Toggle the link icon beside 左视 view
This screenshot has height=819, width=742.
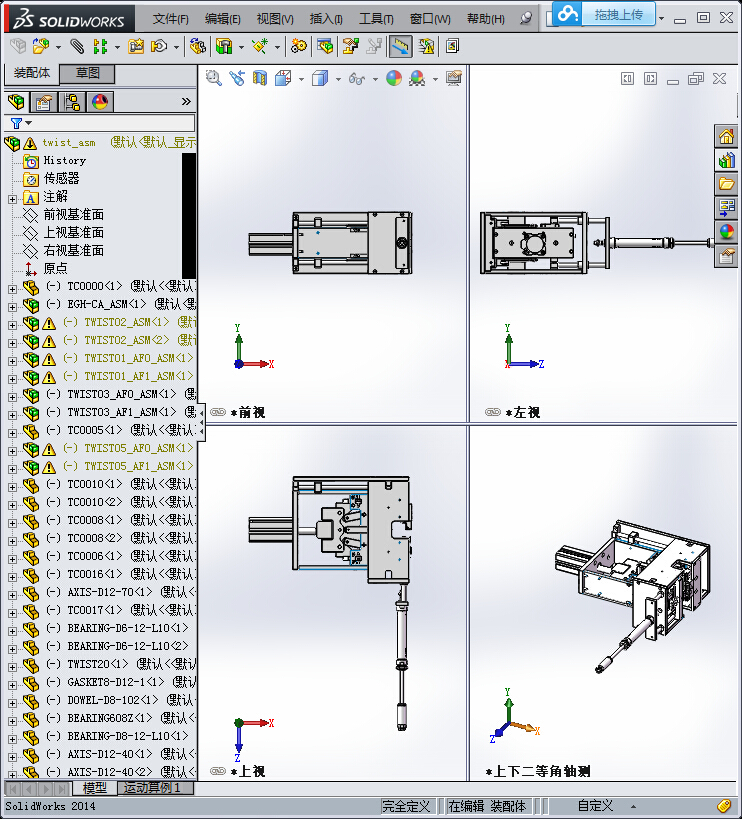click(x=493, y=412)
